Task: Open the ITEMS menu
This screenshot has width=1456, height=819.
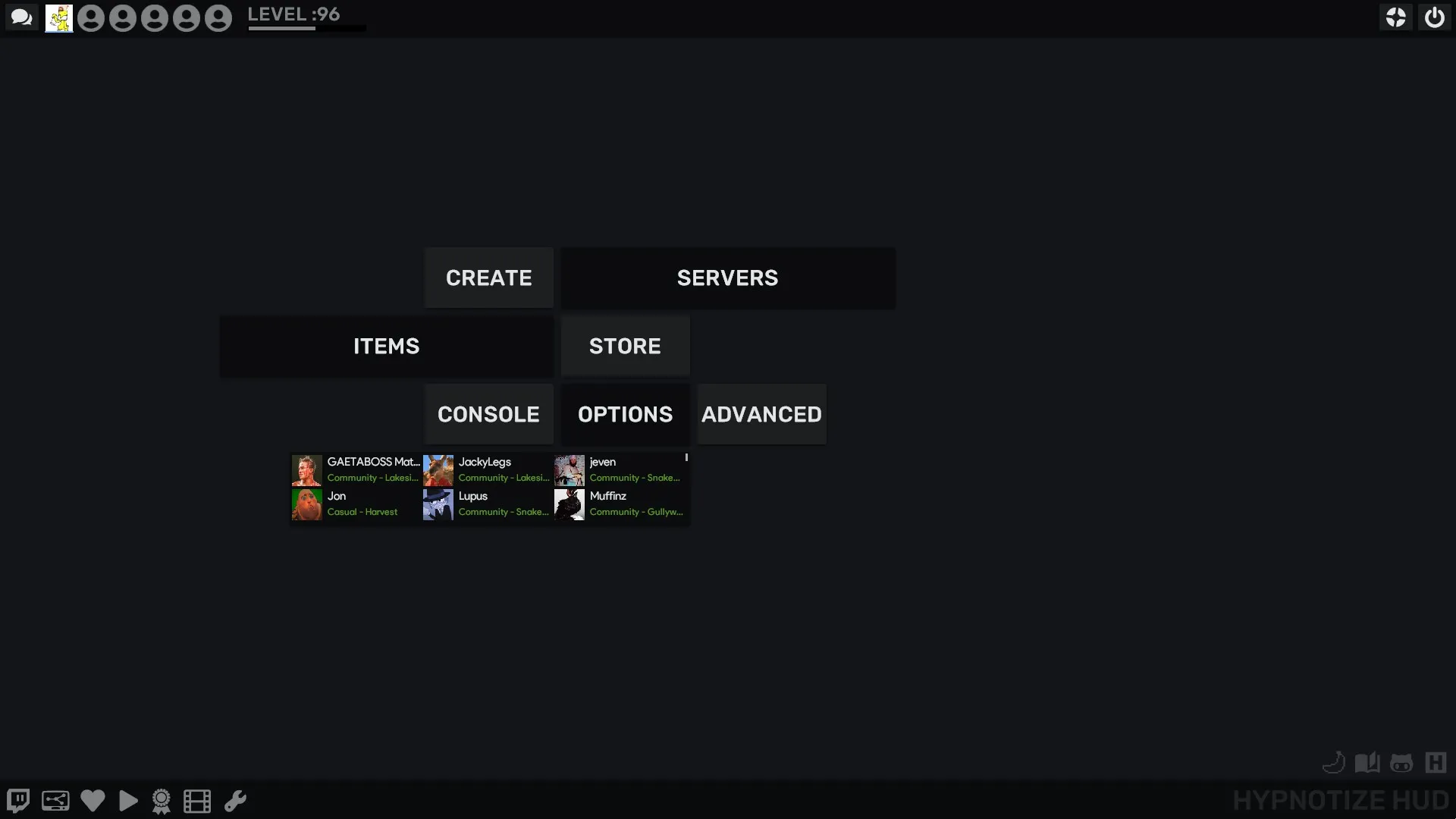Action: coord(386,346)
